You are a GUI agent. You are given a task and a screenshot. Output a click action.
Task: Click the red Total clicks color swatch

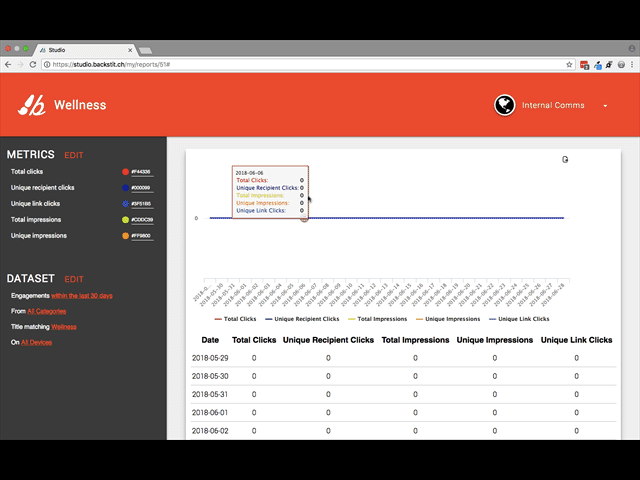click(125, 172)
